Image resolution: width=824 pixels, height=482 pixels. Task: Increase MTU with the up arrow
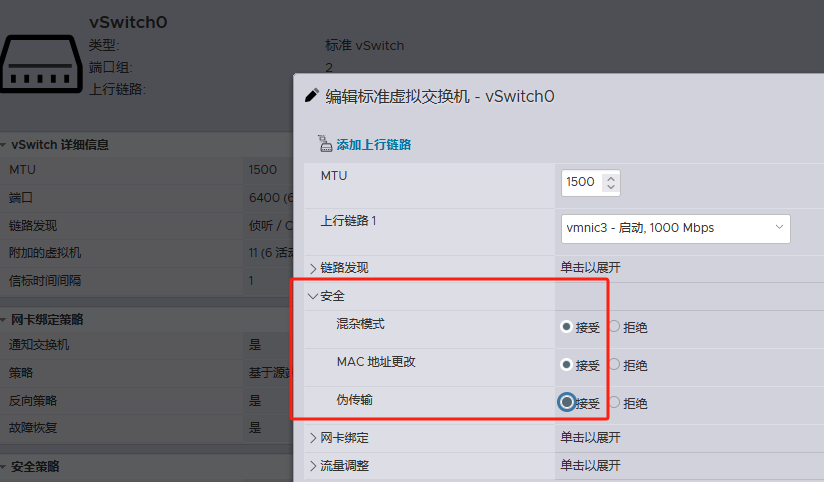pos(611,178)
